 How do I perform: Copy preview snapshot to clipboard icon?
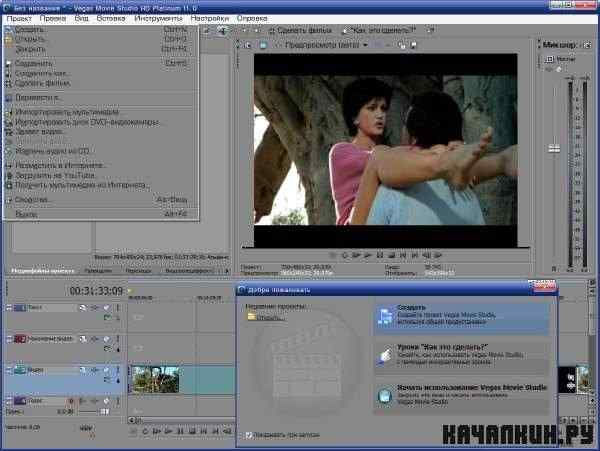pyautogui.click(x=401, y=45)
